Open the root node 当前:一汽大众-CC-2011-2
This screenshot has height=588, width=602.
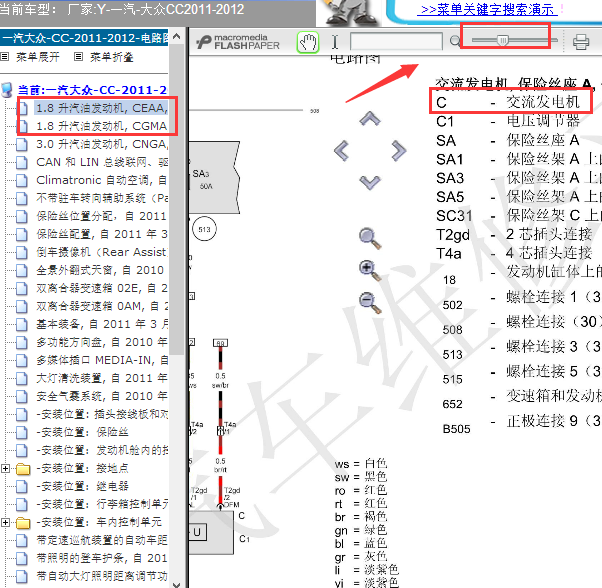[x=92, y=90]
